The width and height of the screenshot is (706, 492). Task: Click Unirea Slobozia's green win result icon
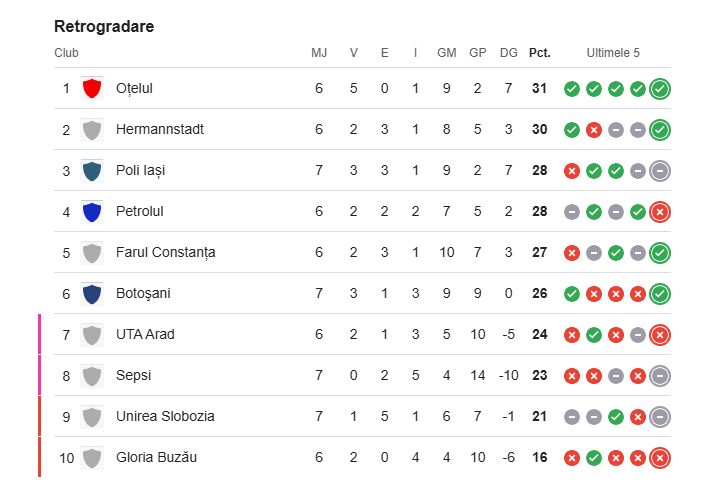[x=615, y=417]
